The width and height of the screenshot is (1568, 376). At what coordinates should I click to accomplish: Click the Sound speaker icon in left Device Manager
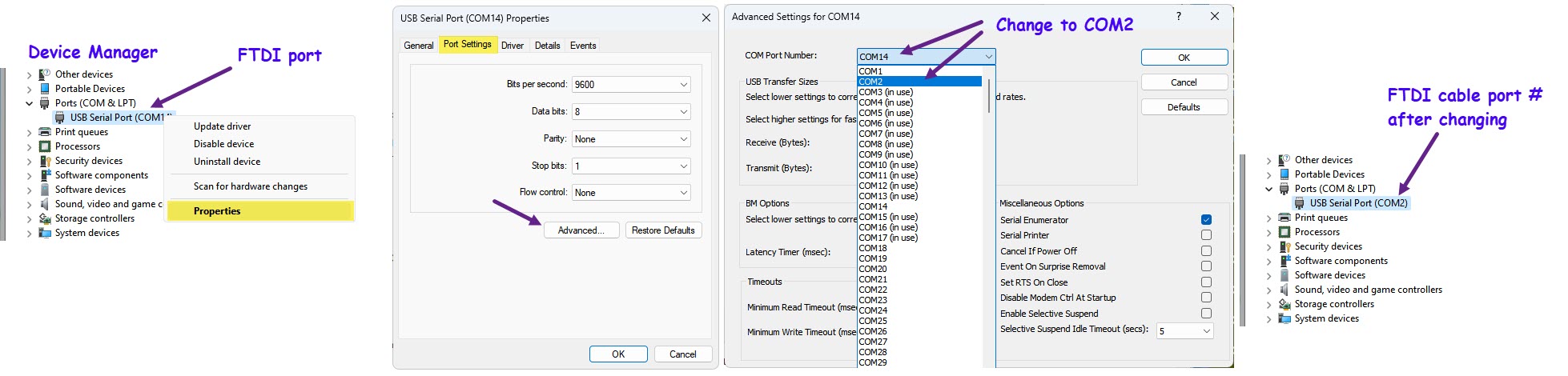[x=45, y=204]
